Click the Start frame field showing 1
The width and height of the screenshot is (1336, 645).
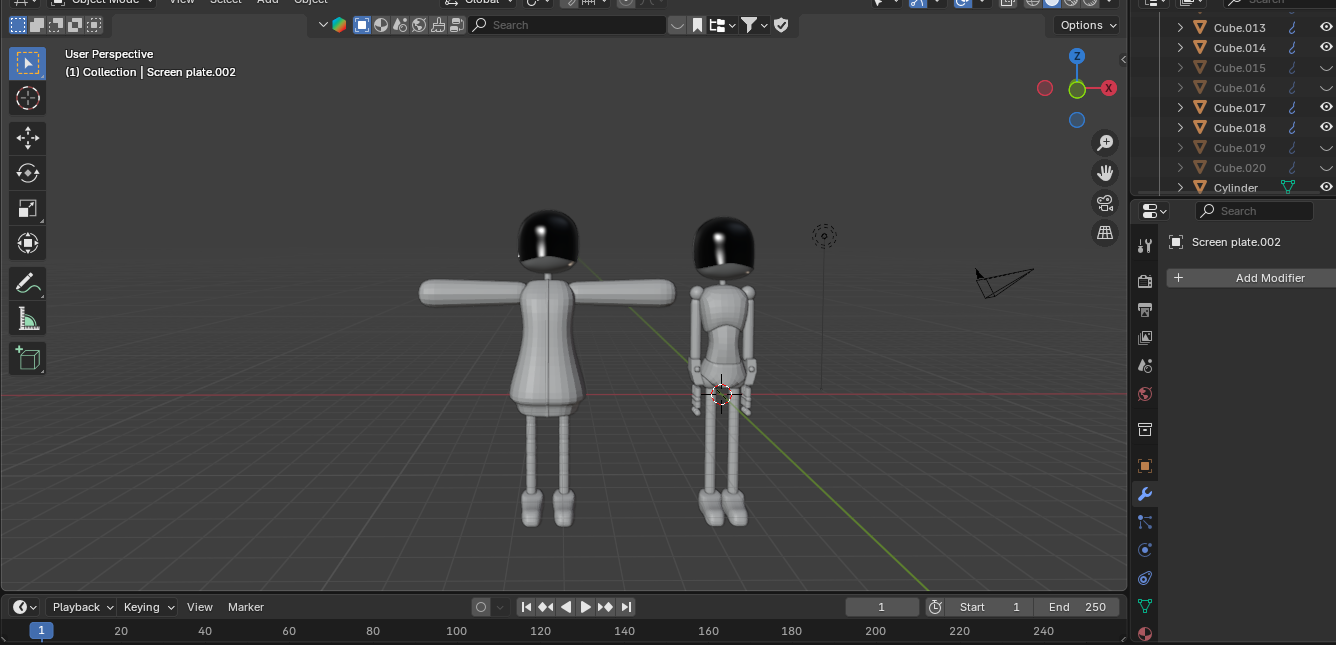point(990,607)
